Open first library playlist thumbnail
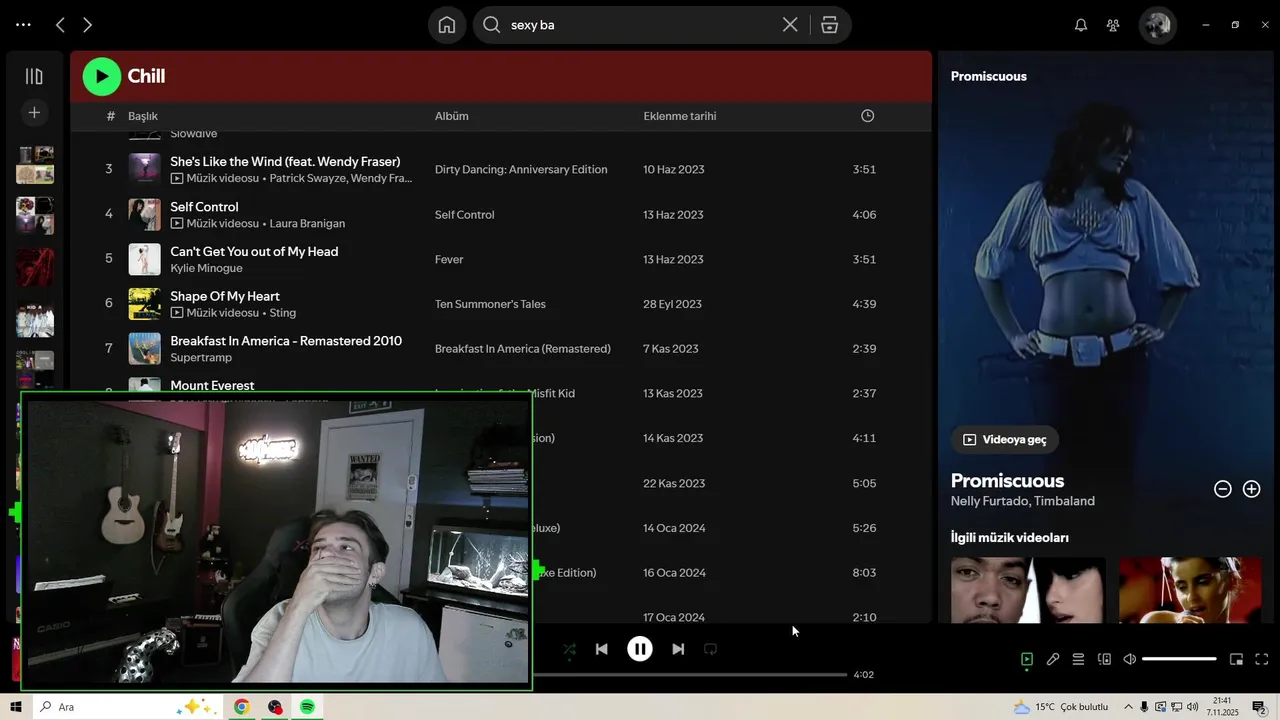 (35, 165)
